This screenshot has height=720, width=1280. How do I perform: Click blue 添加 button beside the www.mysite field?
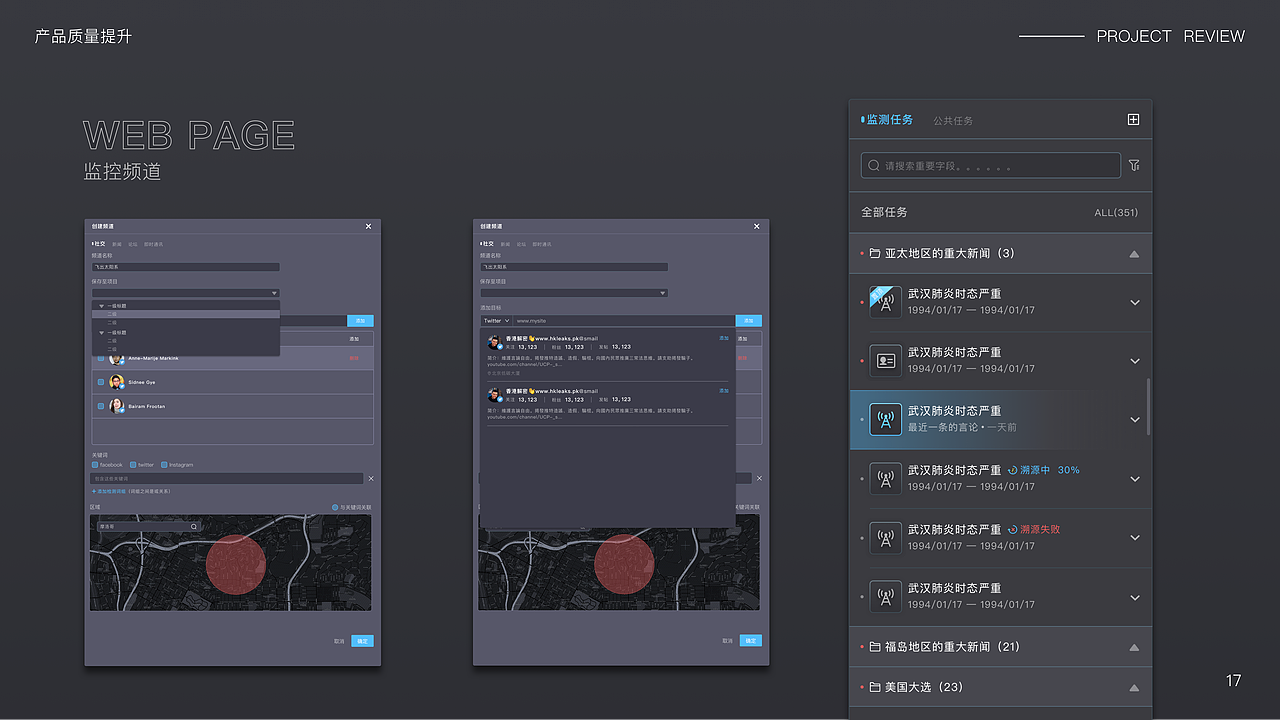(748, 321)
